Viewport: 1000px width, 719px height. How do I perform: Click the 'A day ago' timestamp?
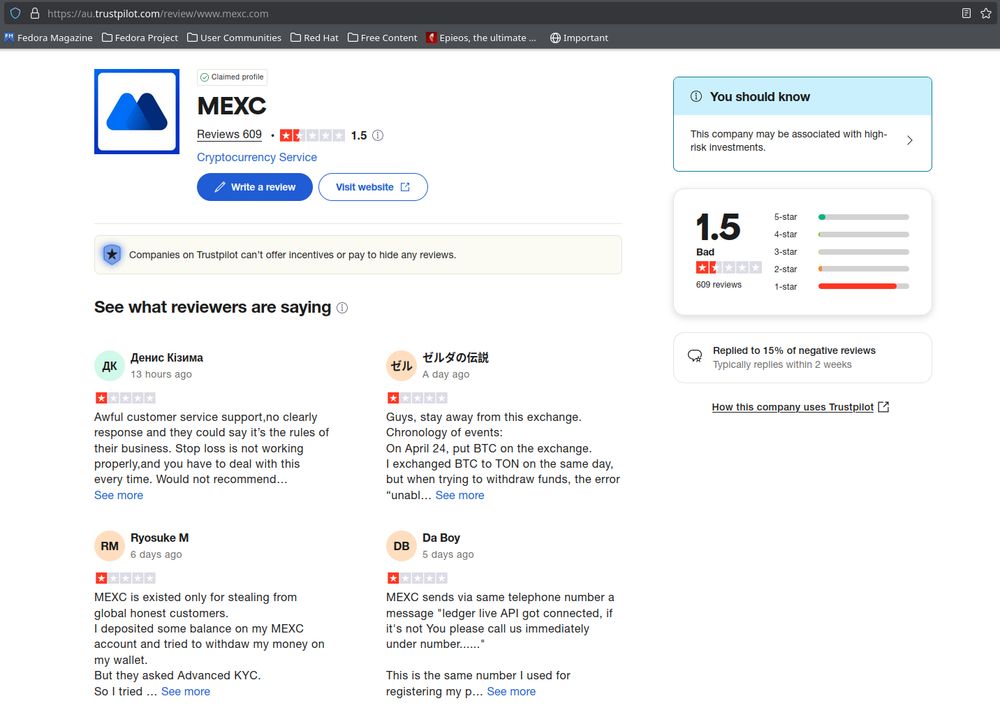[x=446, y=374]
